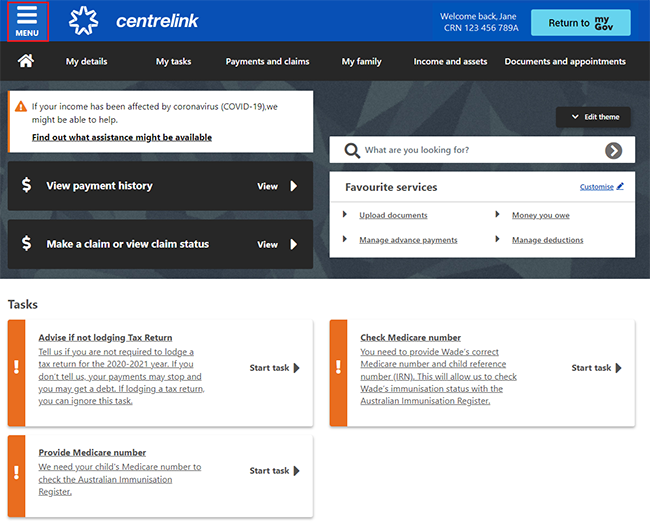Open Manage deductions link

(547, 240)
